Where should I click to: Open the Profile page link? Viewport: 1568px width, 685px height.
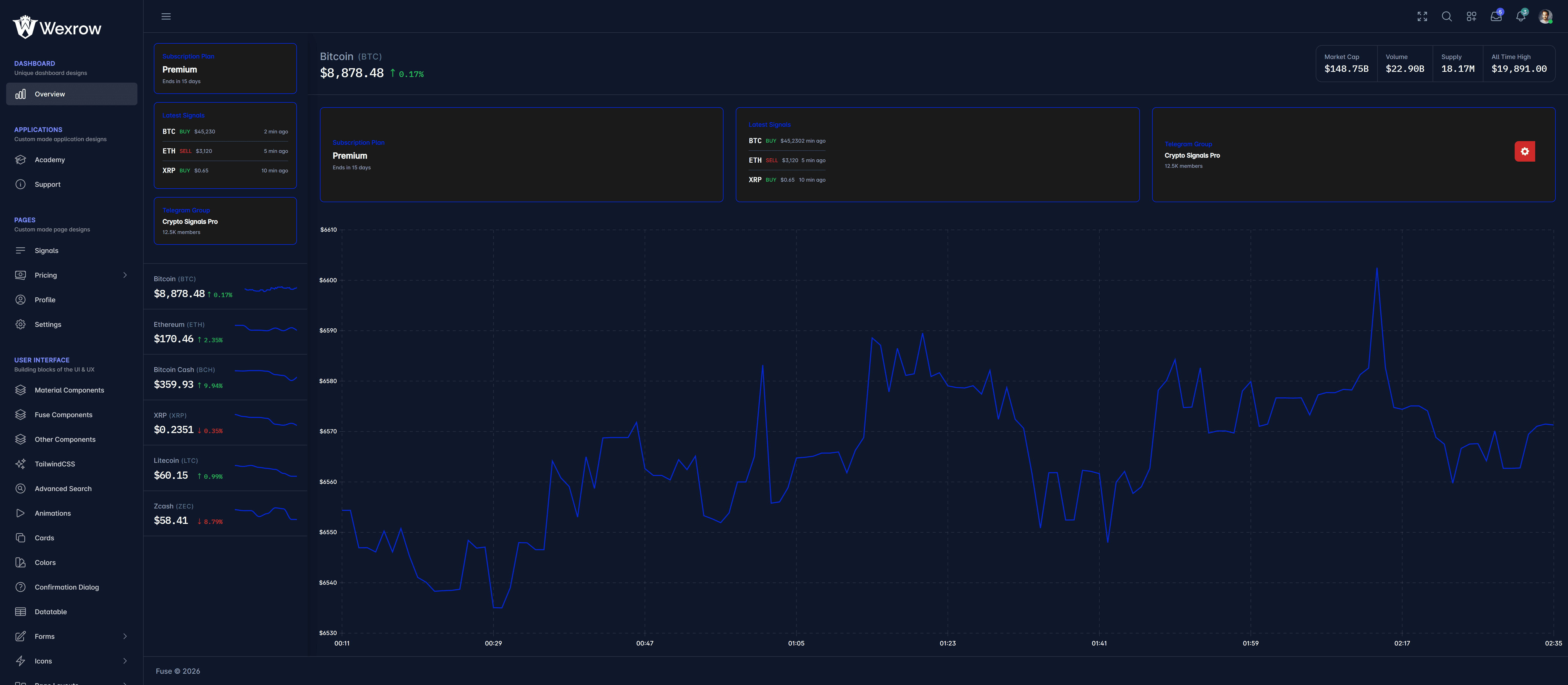[x=72, y=300]
